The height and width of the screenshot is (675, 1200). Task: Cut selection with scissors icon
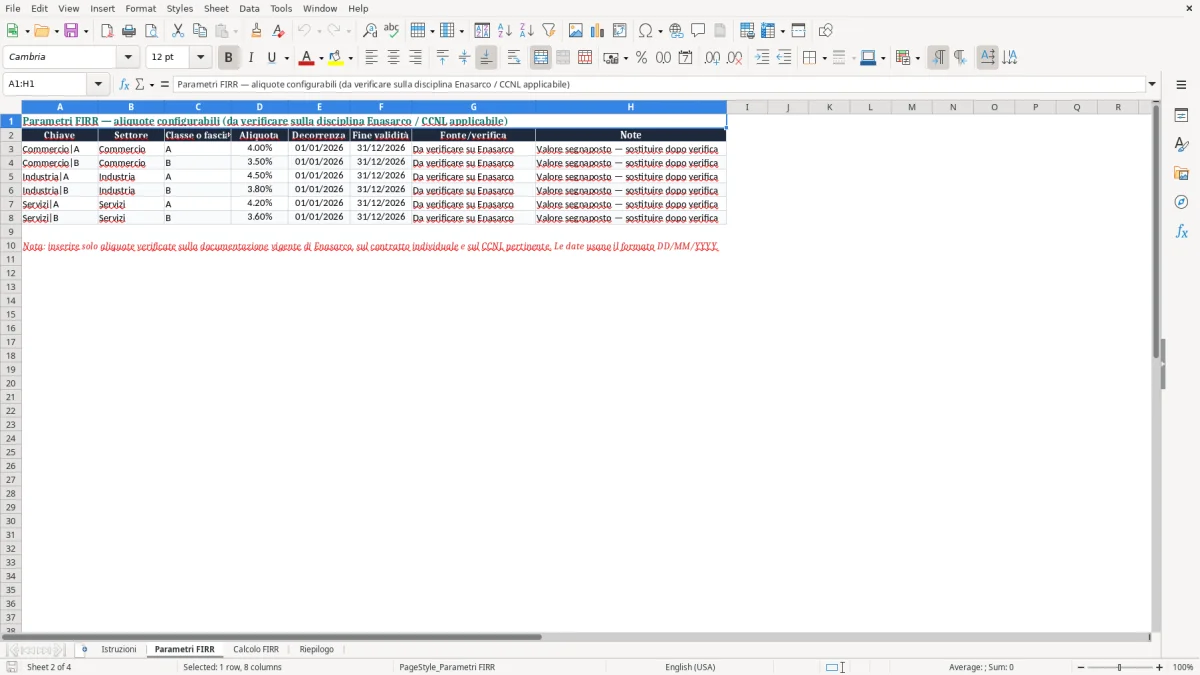click(178, 31)
